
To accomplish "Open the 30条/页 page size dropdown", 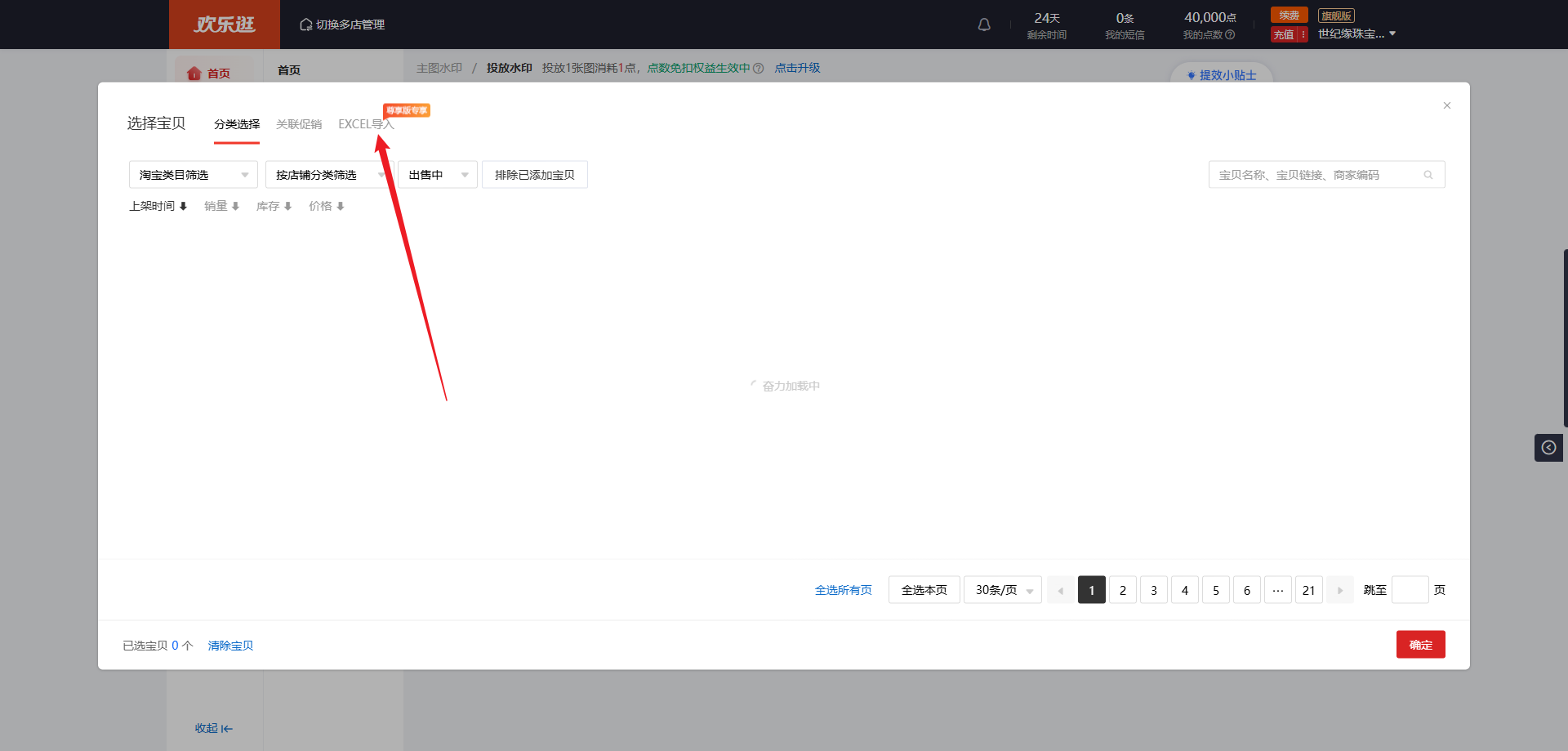I will click(x=1002, y=590).
